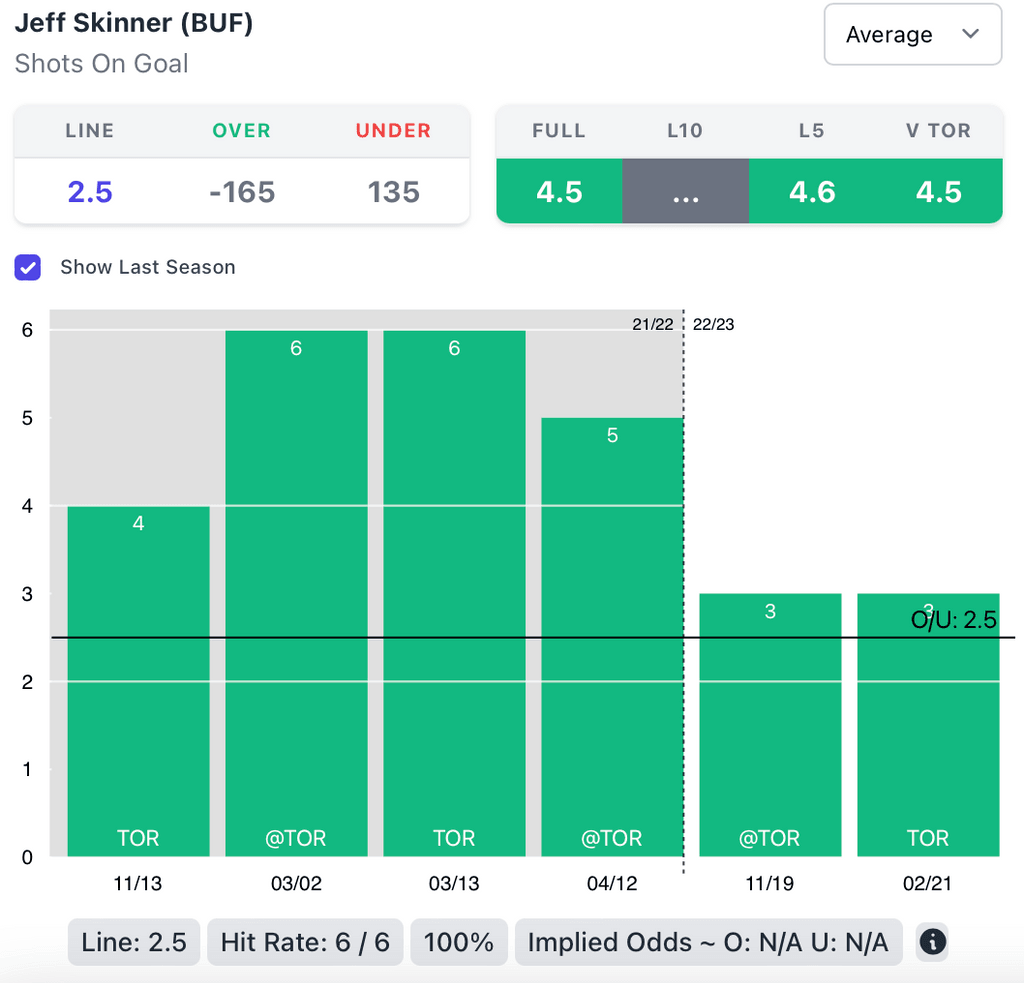Image resolution: width=1024 pixels, height=983 pixels.
Task: Click the 100% hit rate chip
Action: click(459, 942)
